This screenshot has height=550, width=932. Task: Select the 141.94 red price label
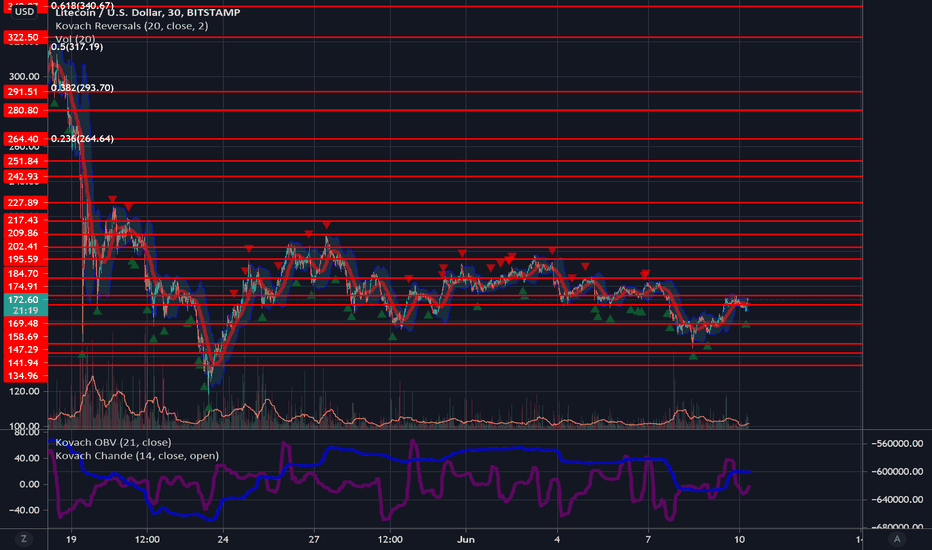(24, 363)
